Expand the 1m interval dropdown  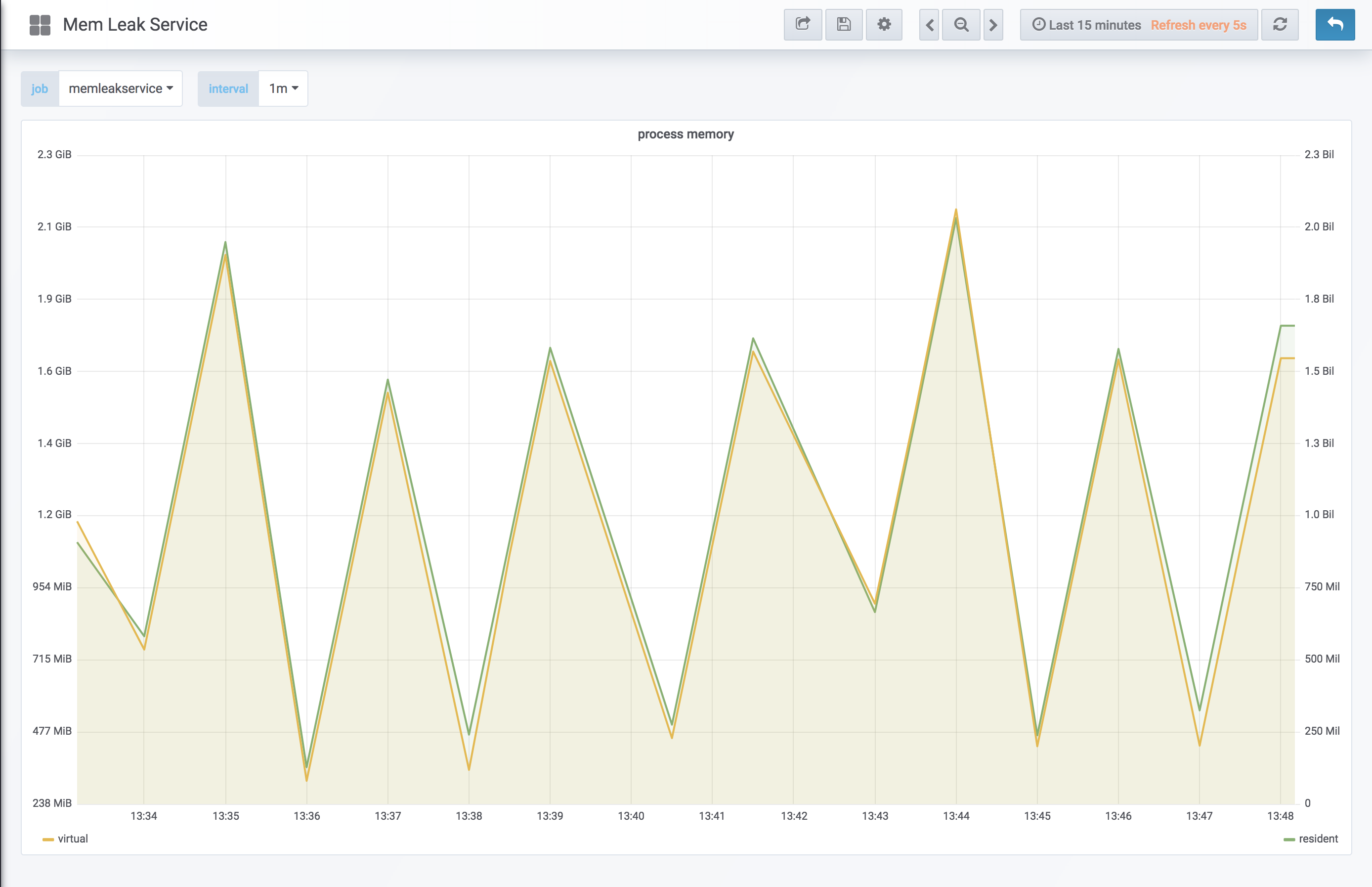pos(283,89)
